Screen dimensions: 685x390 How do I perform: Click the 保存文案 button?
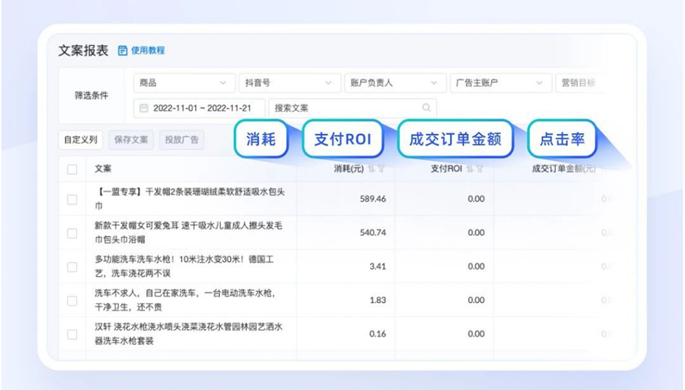click(131, 140)
